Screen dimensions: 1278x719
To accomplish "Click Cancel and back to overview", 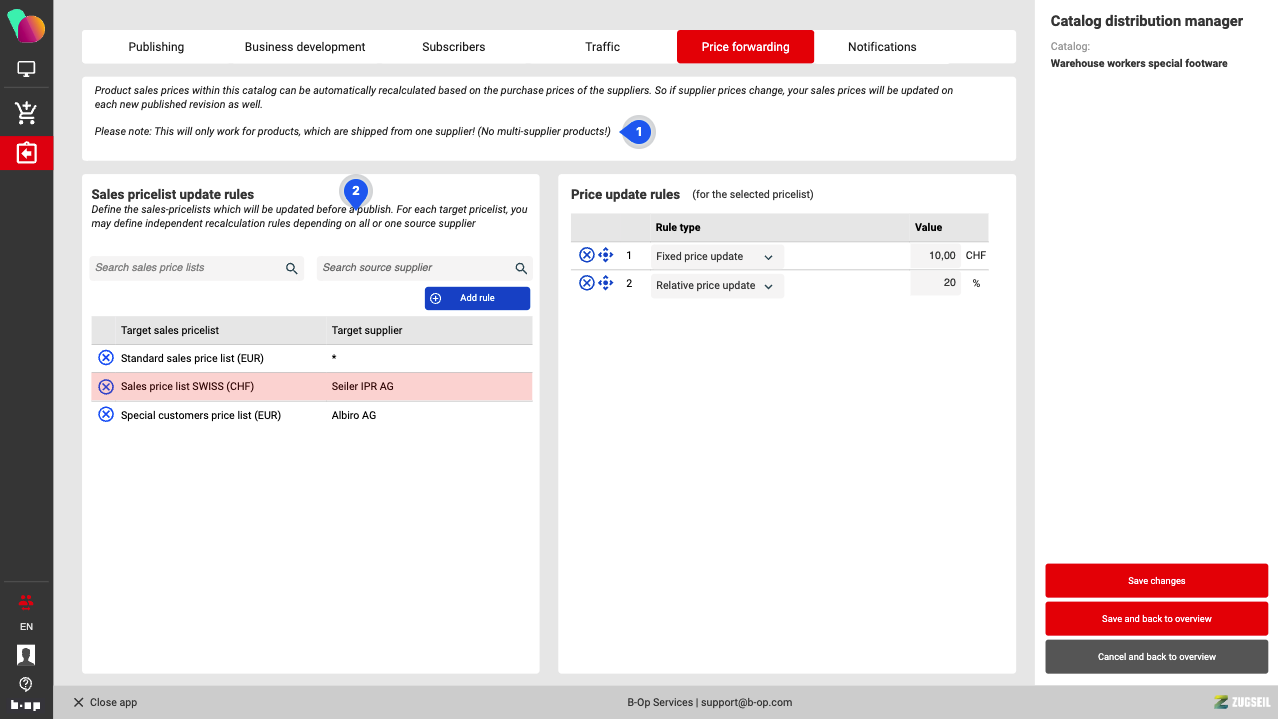I will 1156,657.
